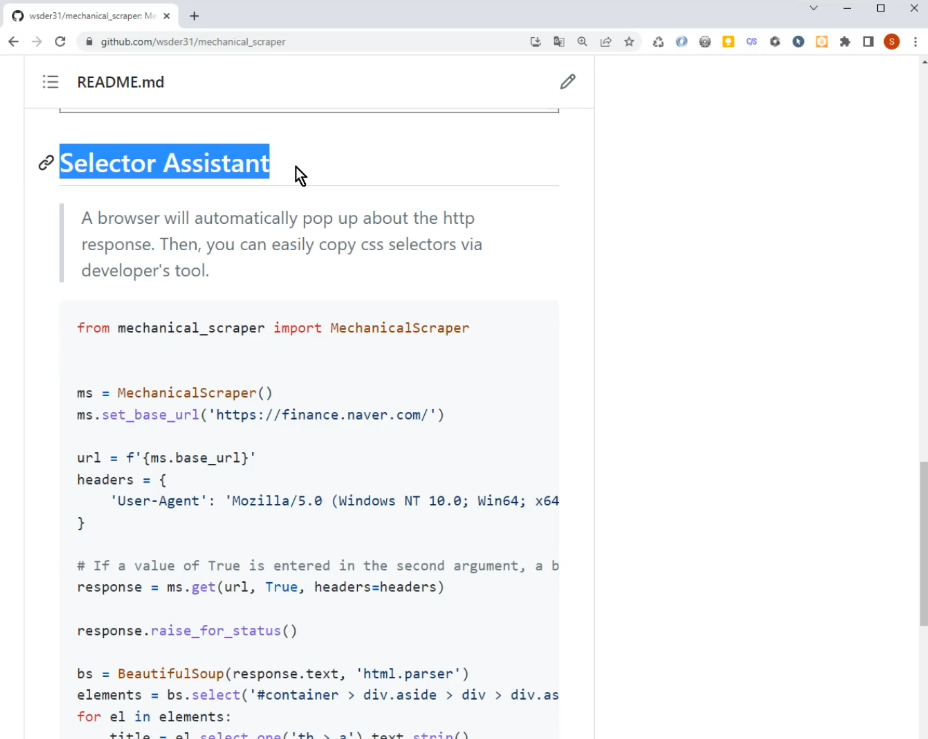Screen dimensions: 928x739
Task: Open README table of contents
Action: (x=50, y=82)
